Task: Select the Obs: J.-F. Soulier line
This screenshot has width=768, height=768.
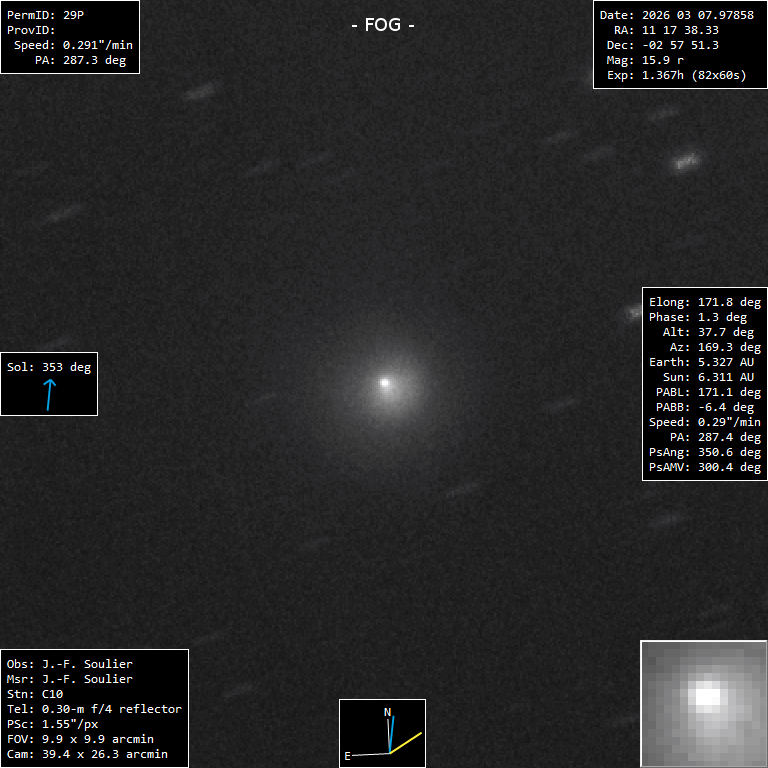Action: pos(69,664)
